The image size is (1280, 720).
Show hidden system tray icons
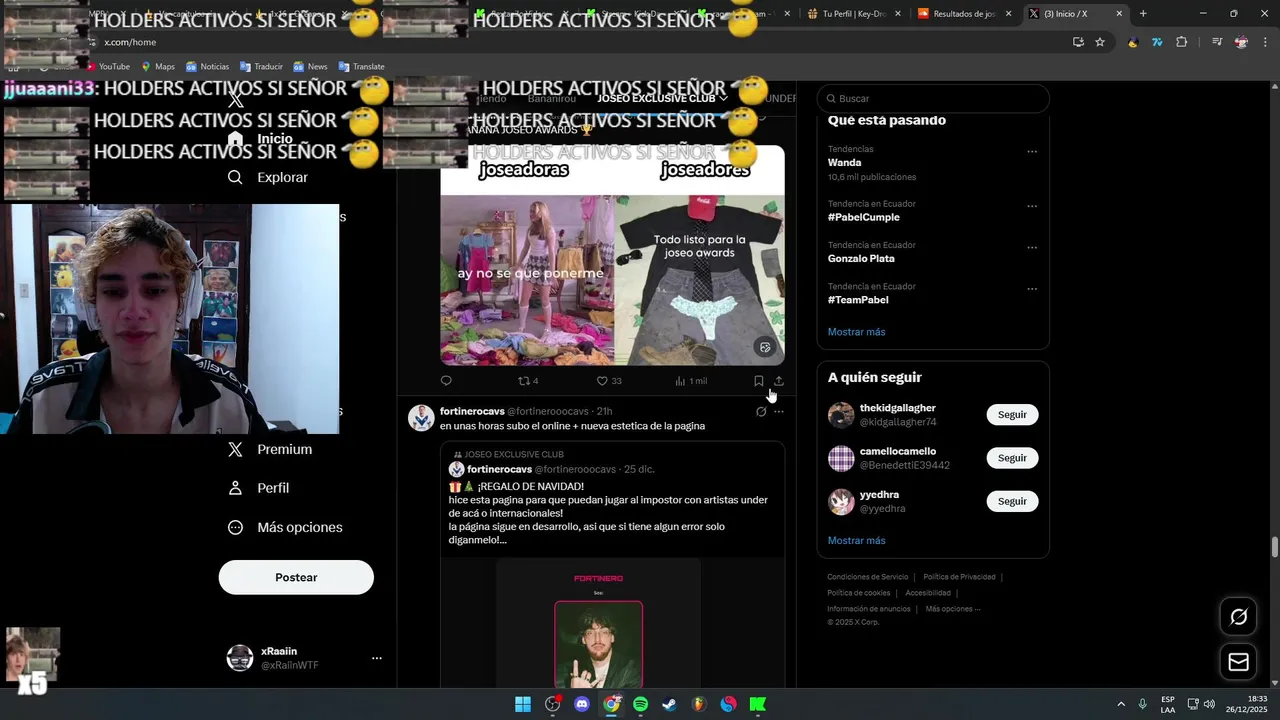(x=1121, y=704)
